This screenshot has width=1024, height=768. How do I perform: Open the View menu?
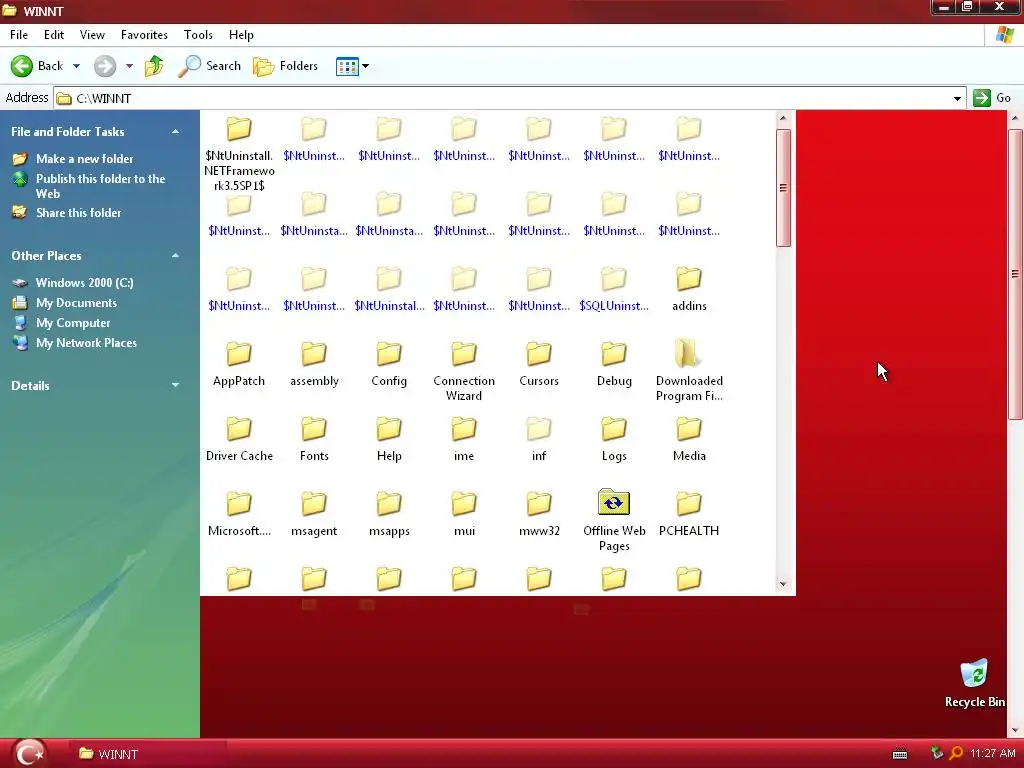pyautogui.click(x=92, y=35)
